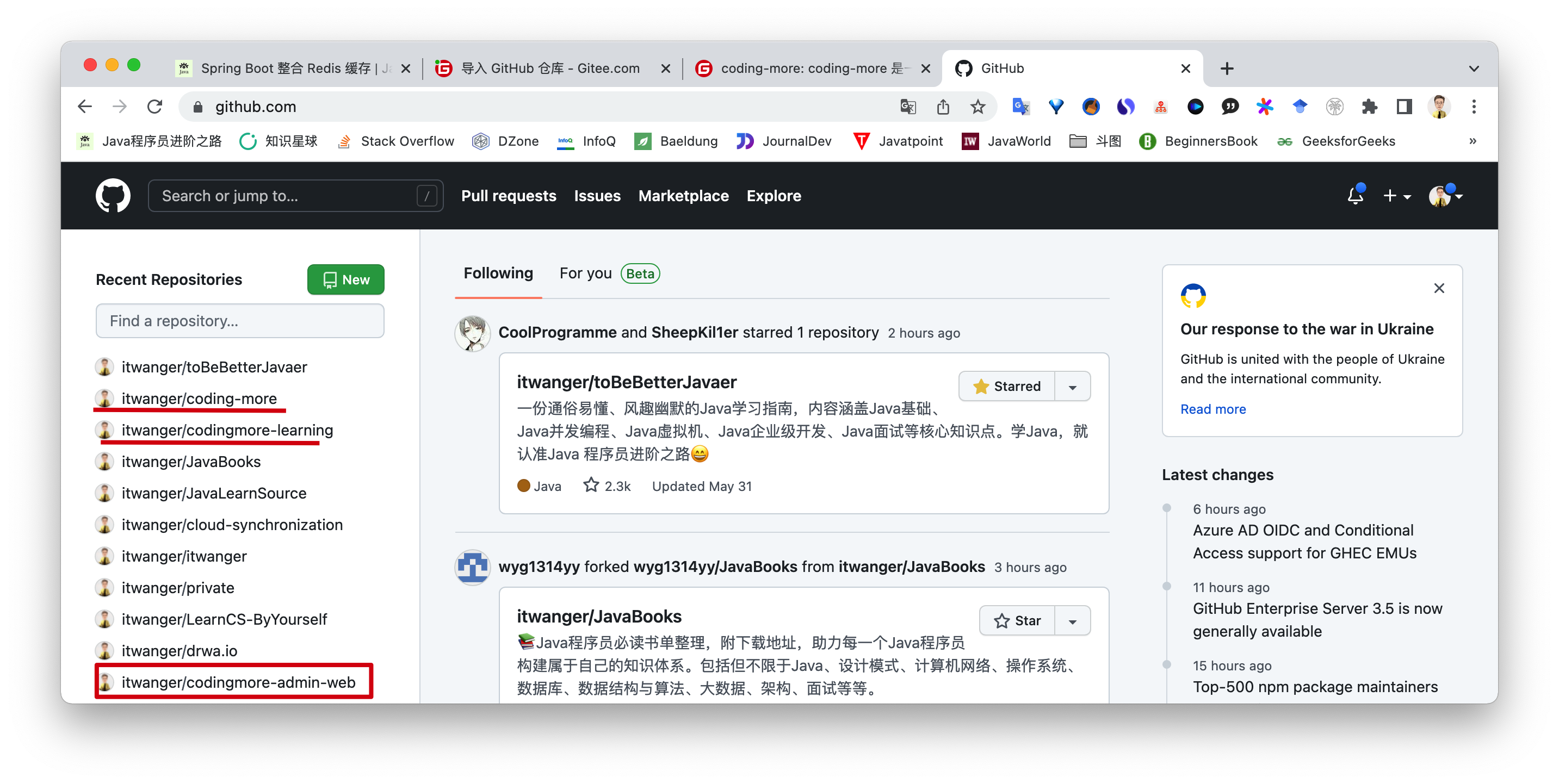Reload the page
The height and width of the screenshot is (784, 1559).
[x=154, y=107]
